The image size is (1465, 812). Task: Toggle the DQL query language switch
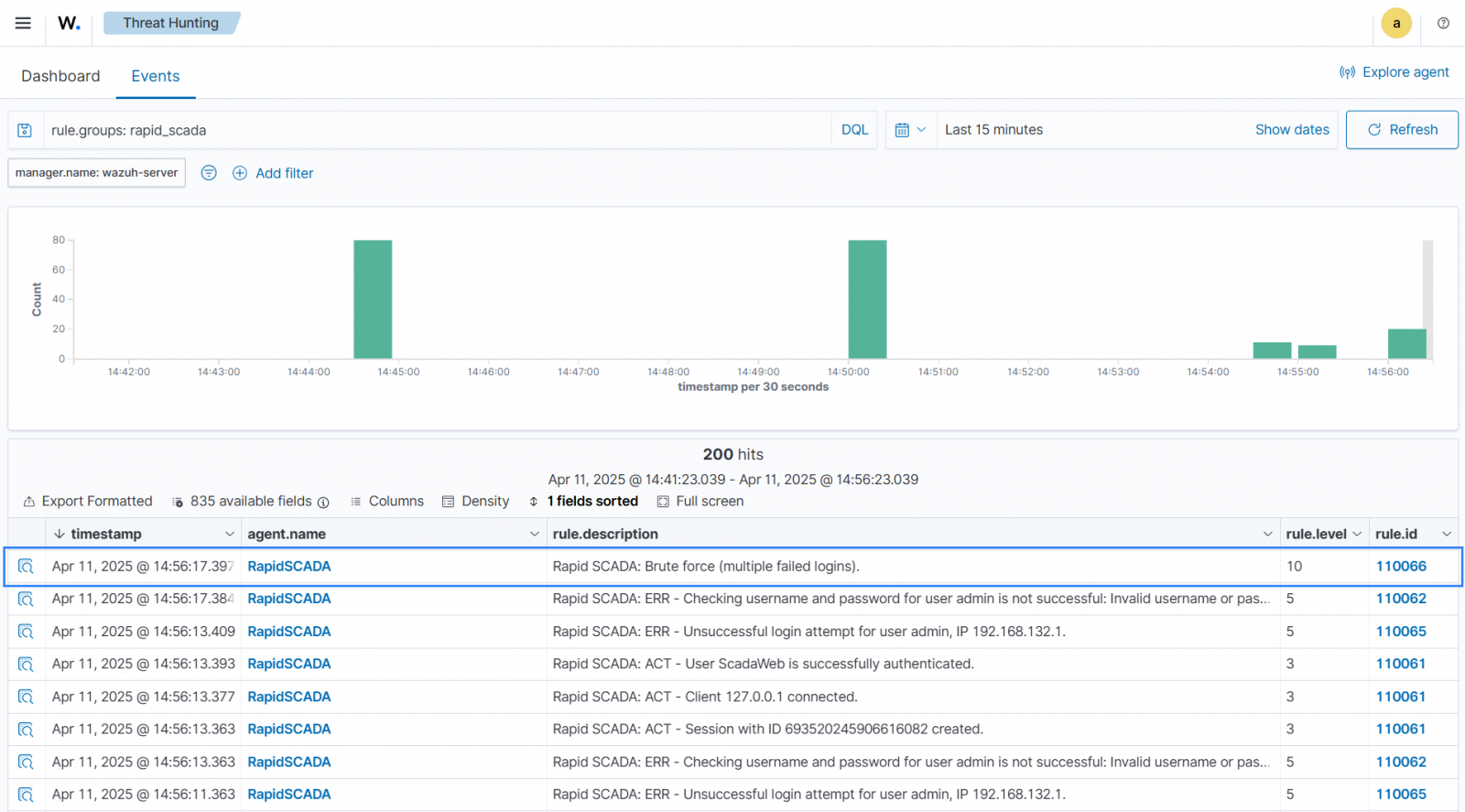coord(854,130)
